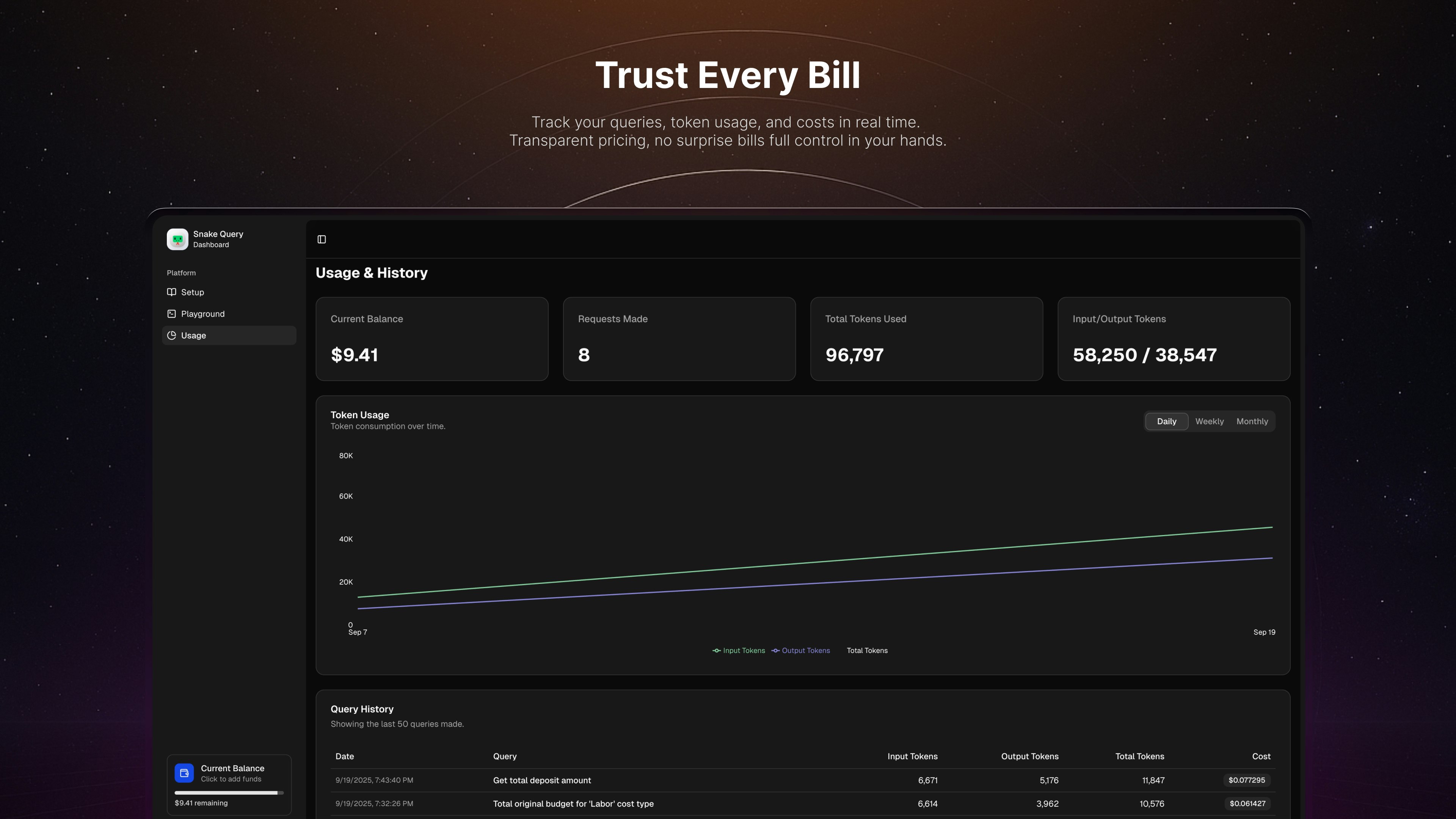Toggle Input Tokens legend marker
Image resolution: width=1456 pixels, height=819 pixels.
click(717, 651)
